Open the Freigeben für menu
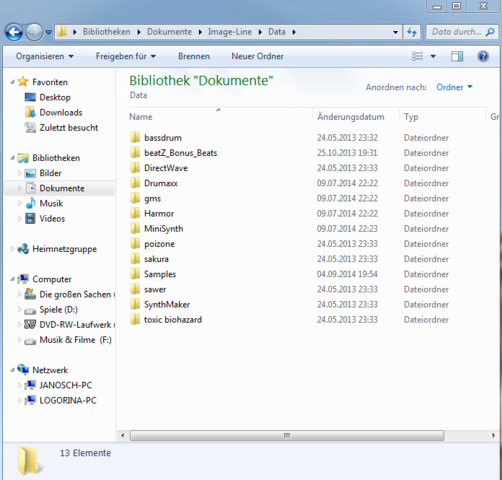This screenshot has width=502, height=480. (x=126, y=56)
